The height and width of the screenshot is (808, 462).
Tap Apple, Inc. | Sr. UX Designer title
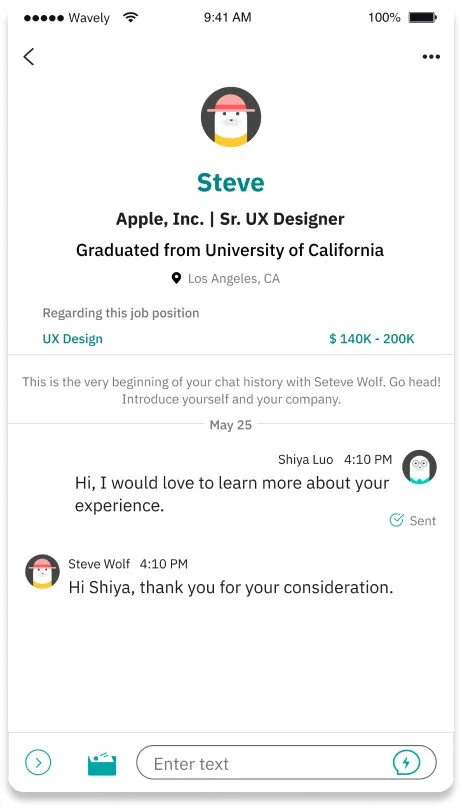click(230, 219)
